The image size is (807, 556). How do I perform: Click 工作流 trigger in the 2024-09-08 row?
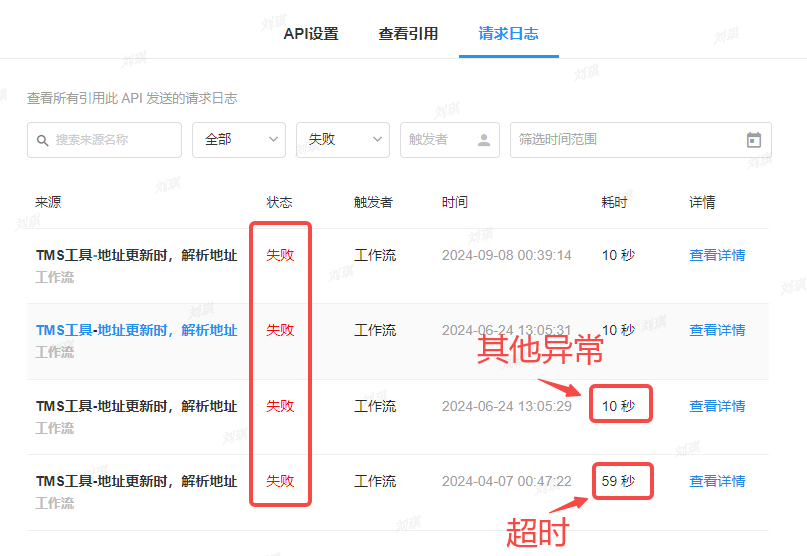tap(375, 255)
